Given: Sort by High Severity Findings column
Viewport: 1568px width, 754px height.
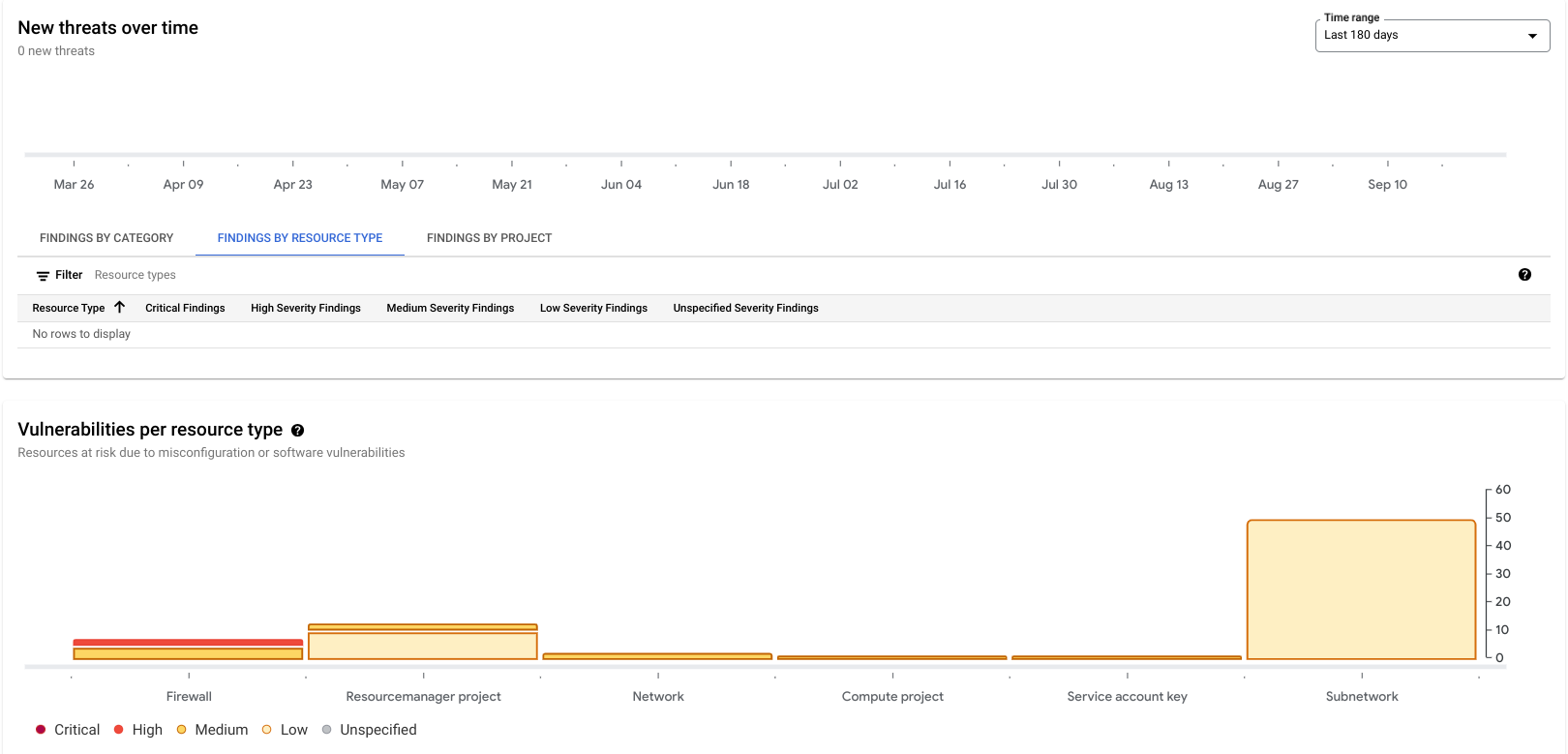Looking at the screenshot, I should (x=305, y=308).
